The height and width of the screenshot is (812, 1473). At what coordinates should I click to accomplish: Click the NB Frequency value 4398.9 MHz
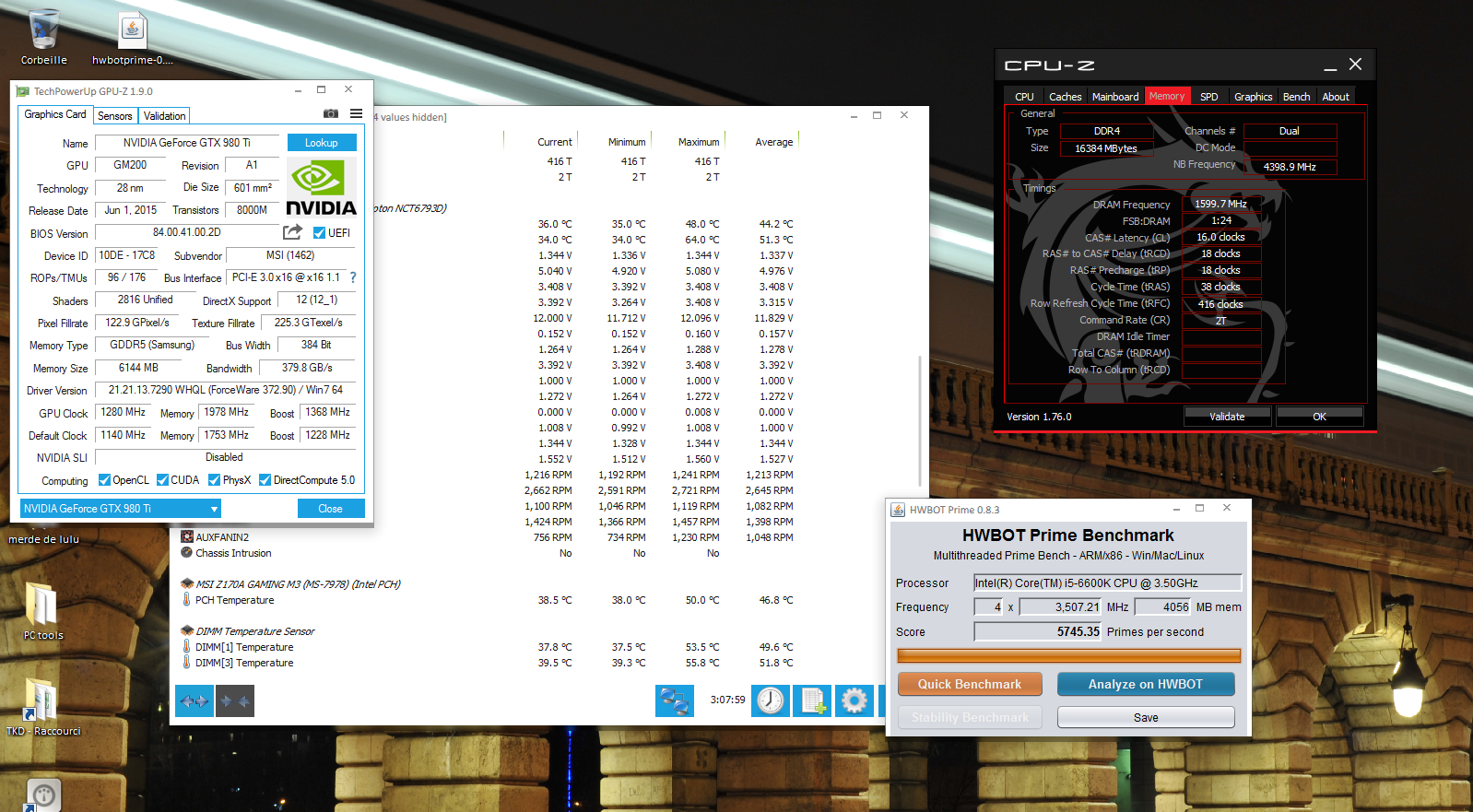[x=1290, y=167]
